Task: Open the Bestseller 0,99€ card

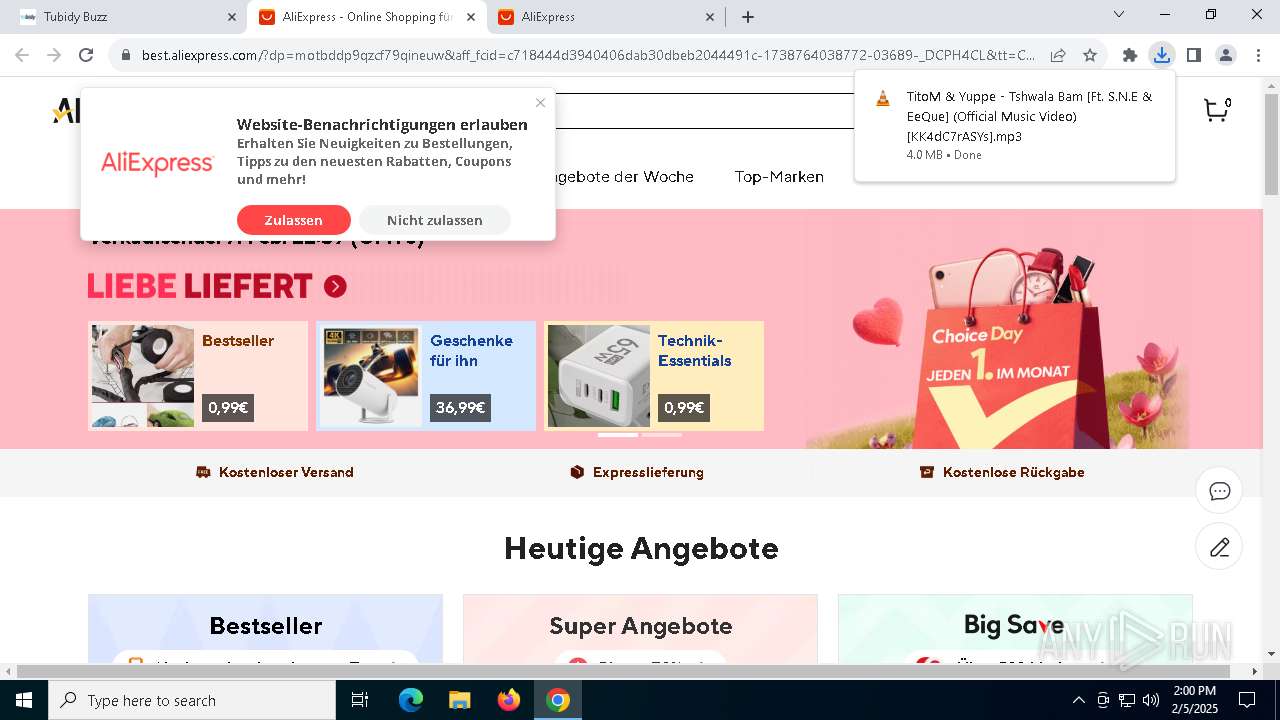Action: coord(198,376)
